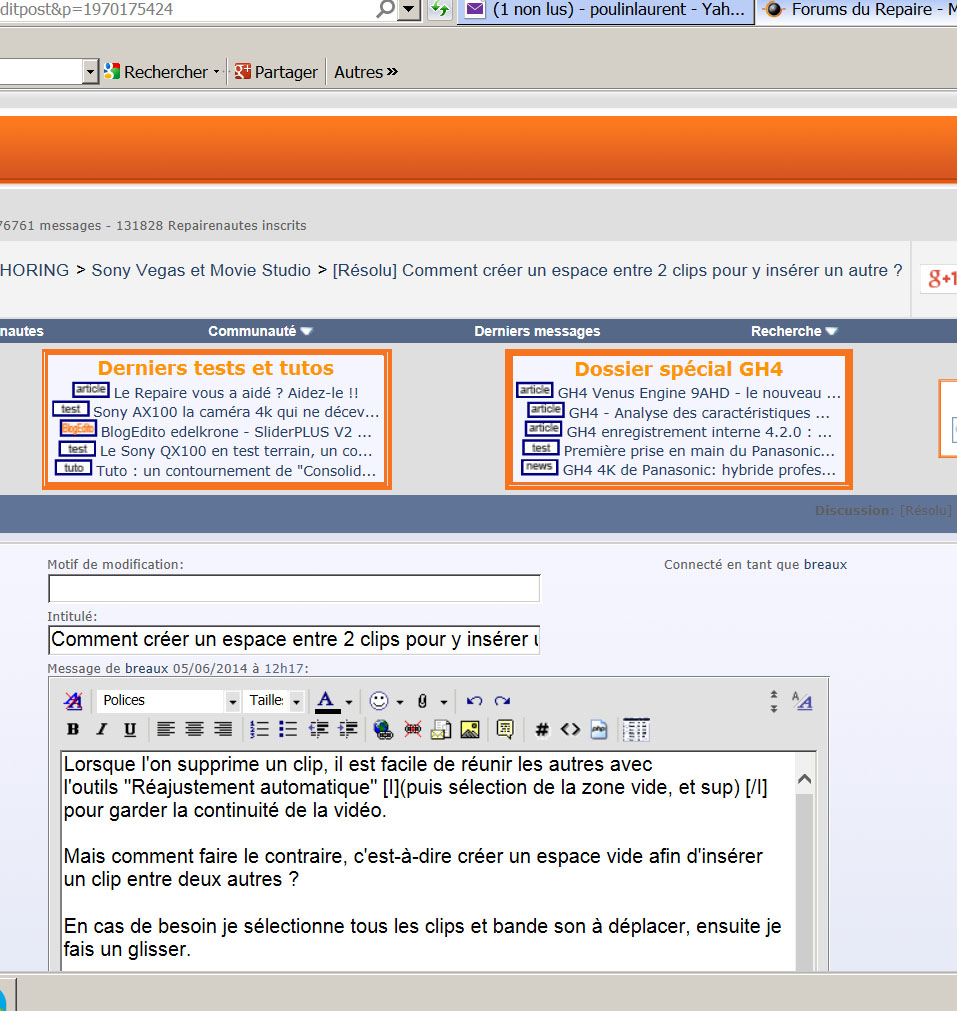Click the ordered list icon
957x1011 pixels.
tap(260, 730)
